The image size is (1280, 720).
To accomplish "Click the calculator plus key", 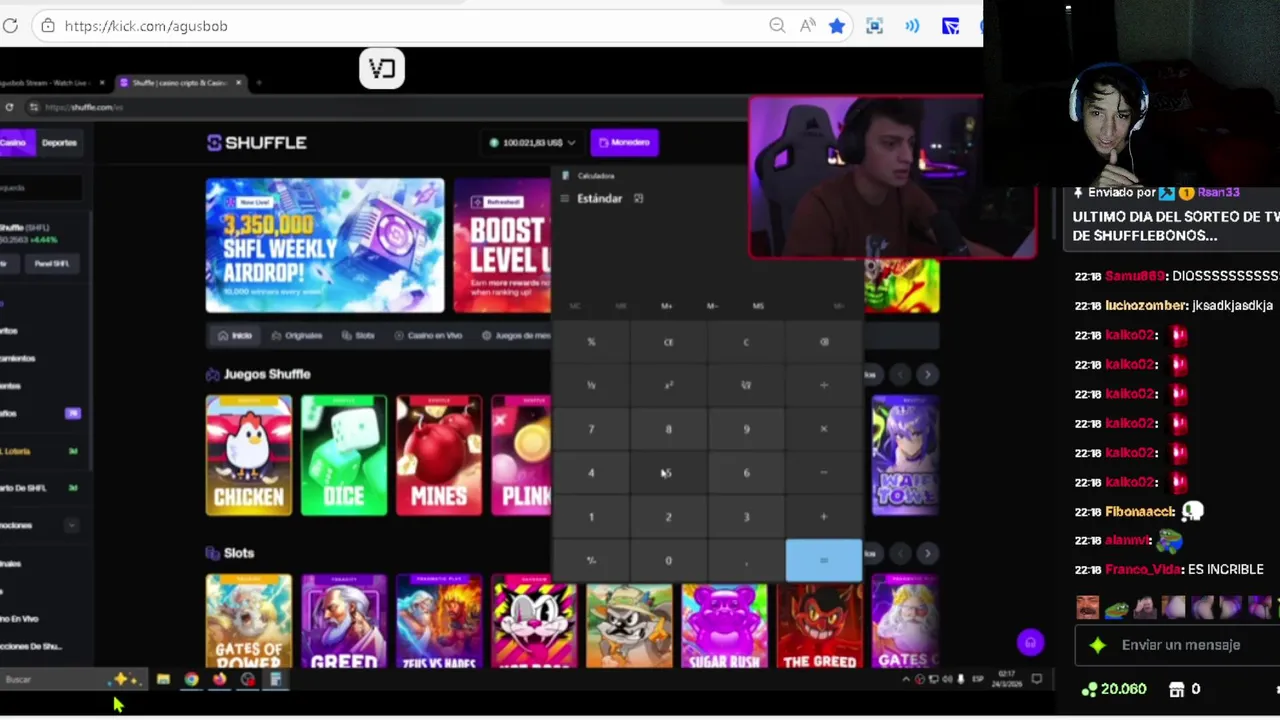I will (x=824, y=517).
